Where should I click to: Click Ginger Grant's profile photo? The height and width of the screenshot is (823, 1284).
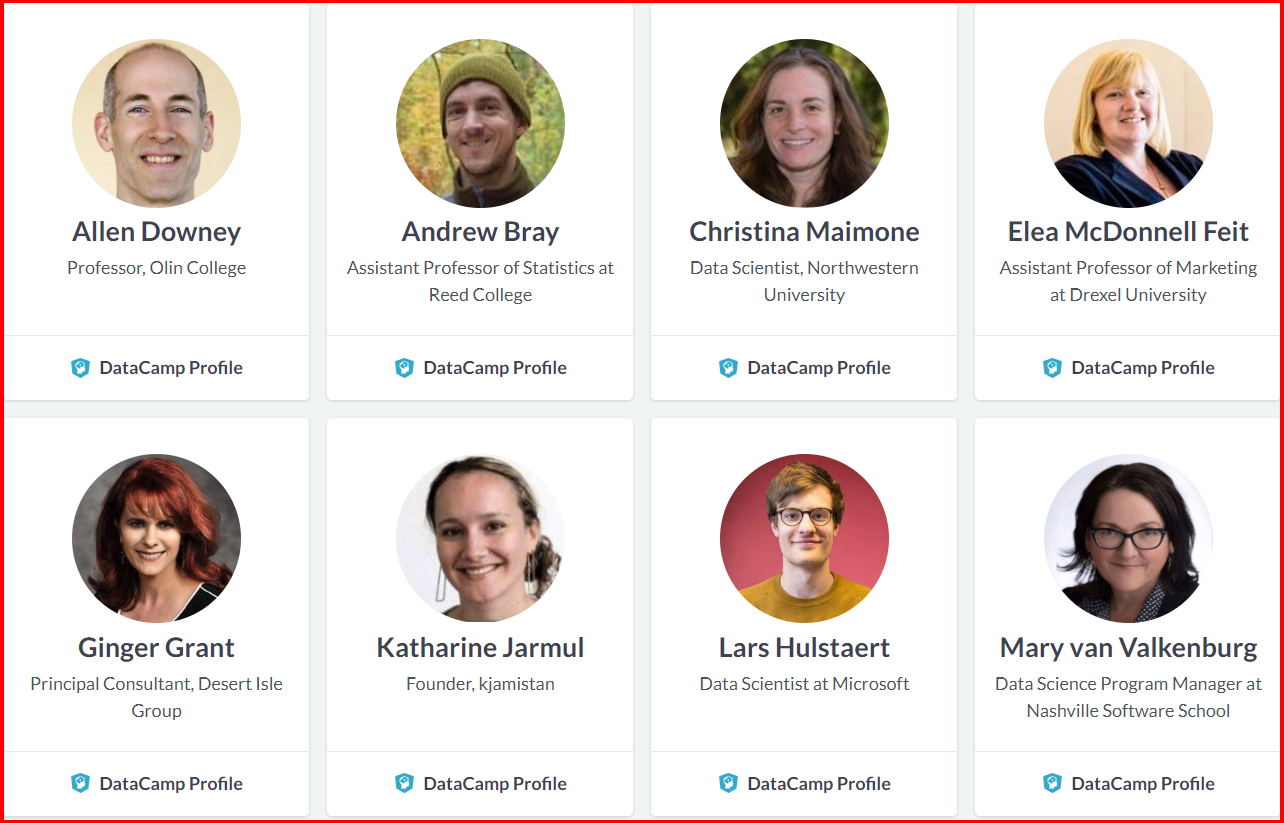pos(156,539)
